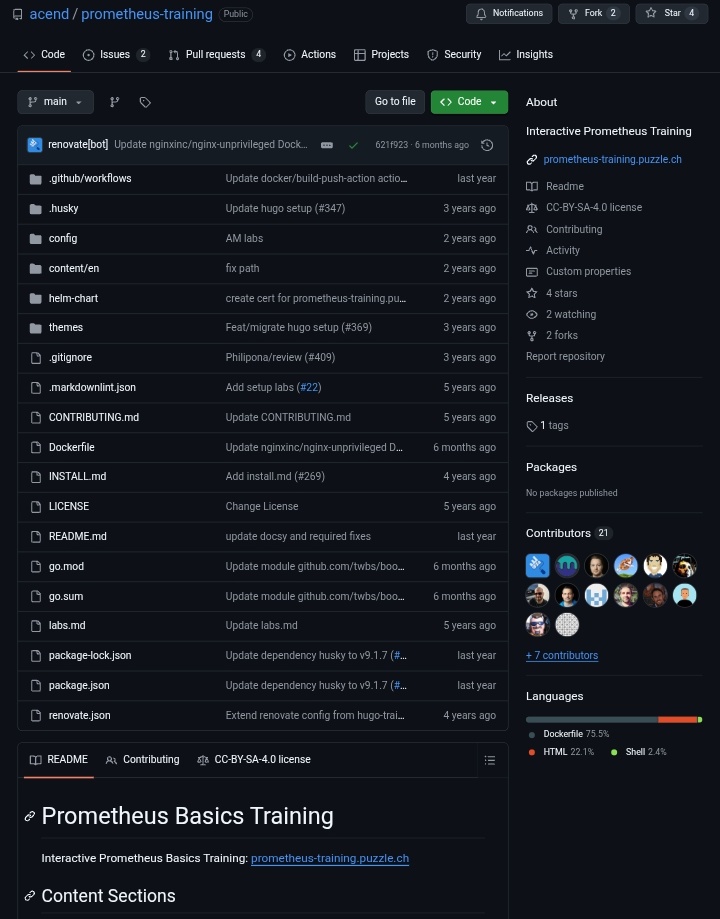The width and height of the screenshot is (720, 919).
Task: Click Dockerfile segment of languages bar
Action: [592, 719]
